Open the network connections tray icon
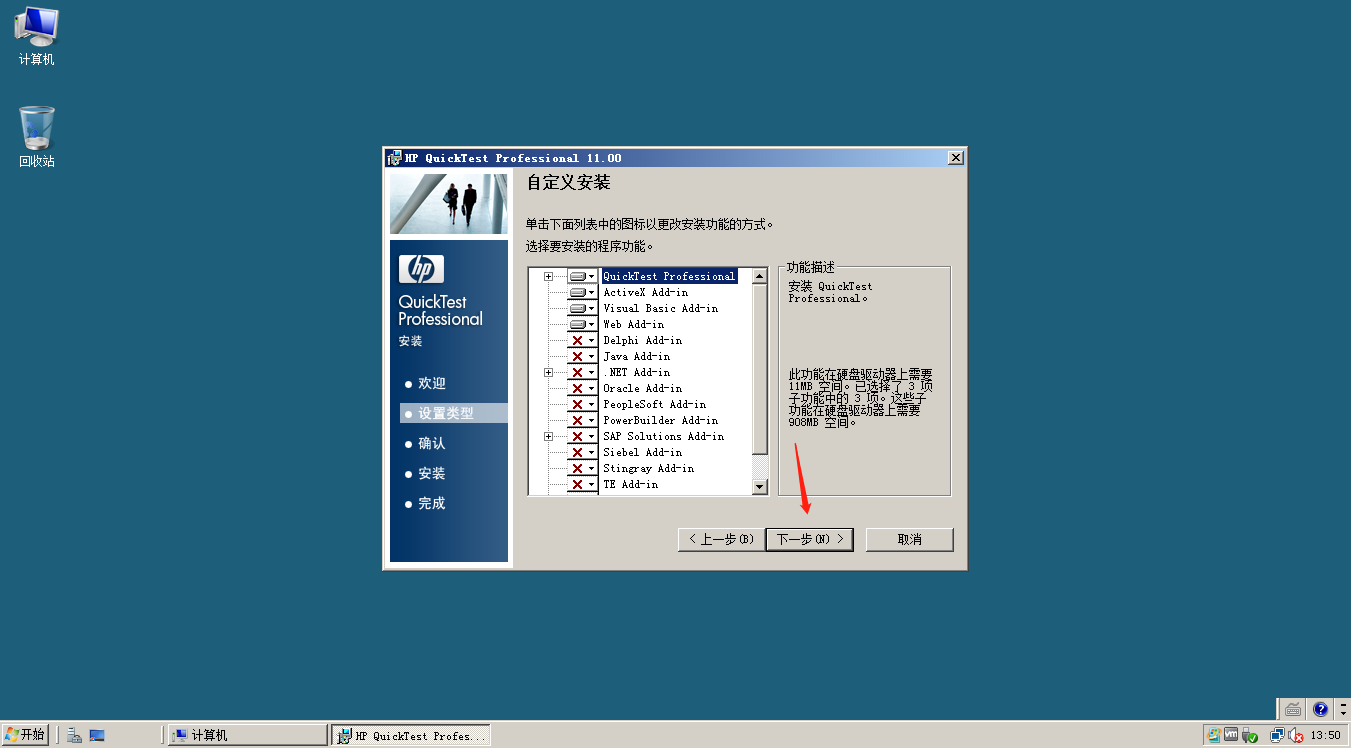 coord(1276,735)
